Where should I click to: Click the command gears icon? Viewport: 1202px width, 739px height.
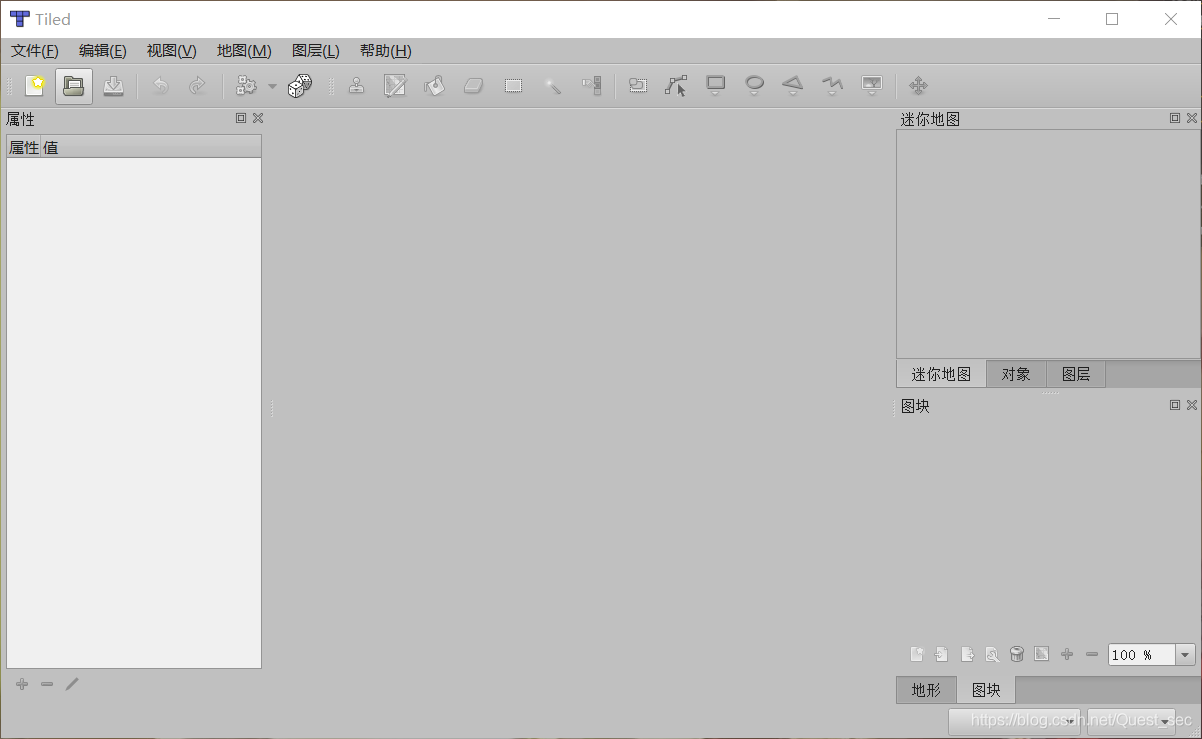tap(246, 86)
